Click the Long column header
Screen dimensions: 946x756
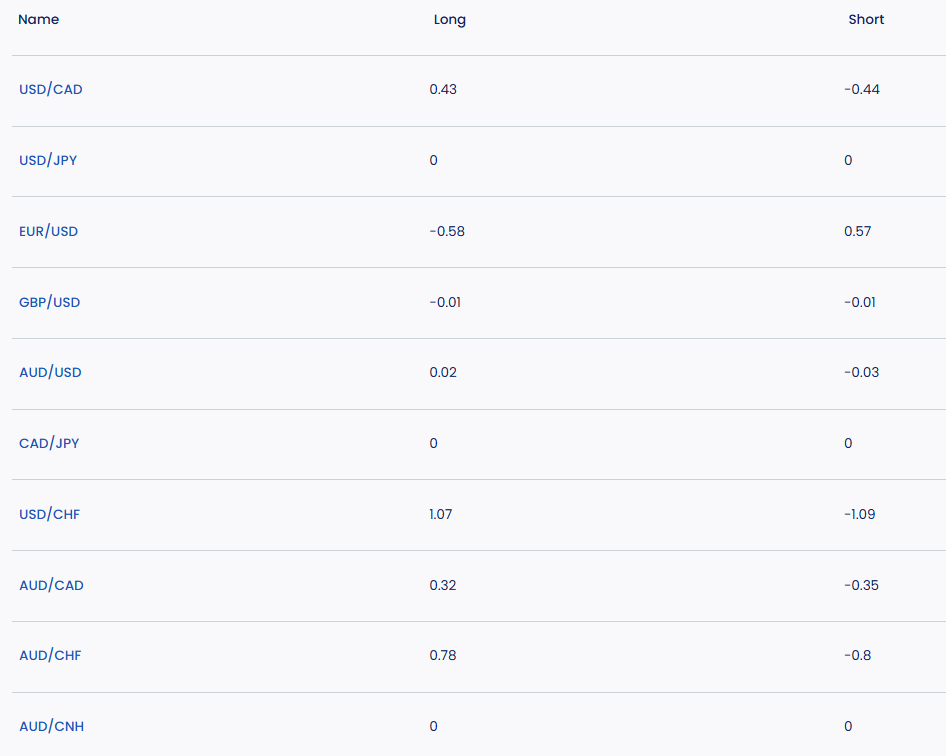point(450,20)
